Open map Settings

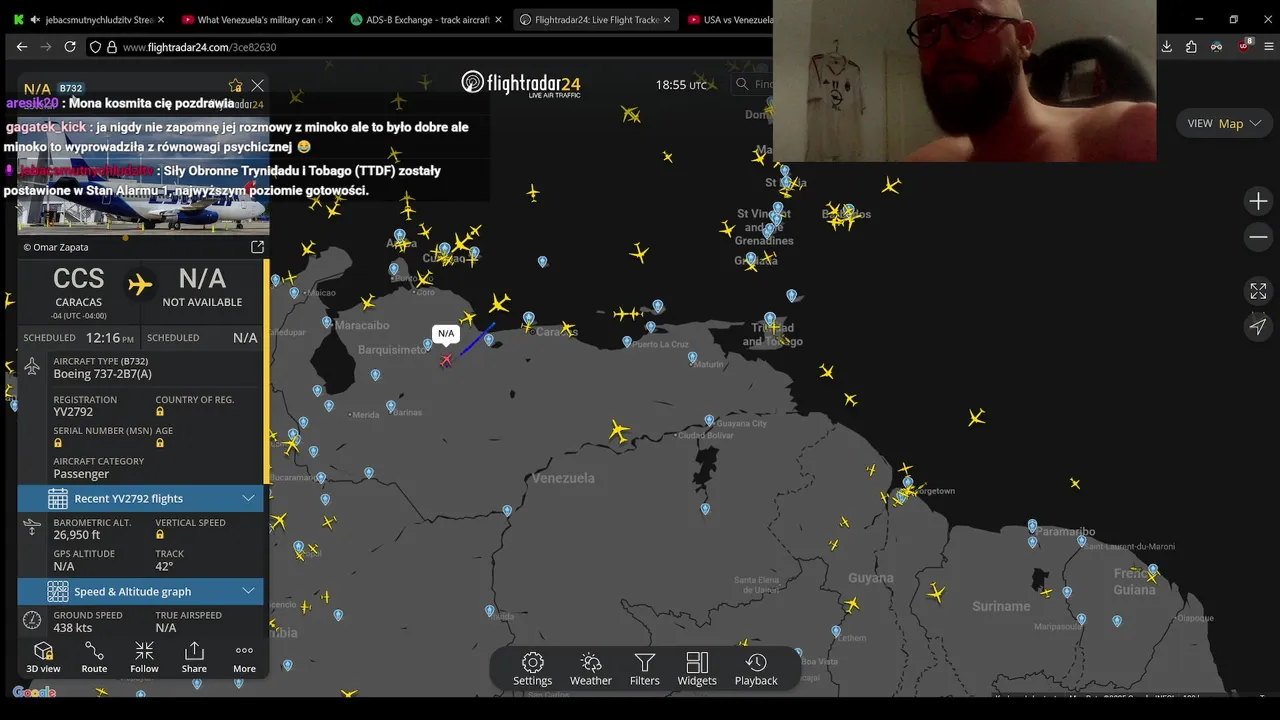533,669
